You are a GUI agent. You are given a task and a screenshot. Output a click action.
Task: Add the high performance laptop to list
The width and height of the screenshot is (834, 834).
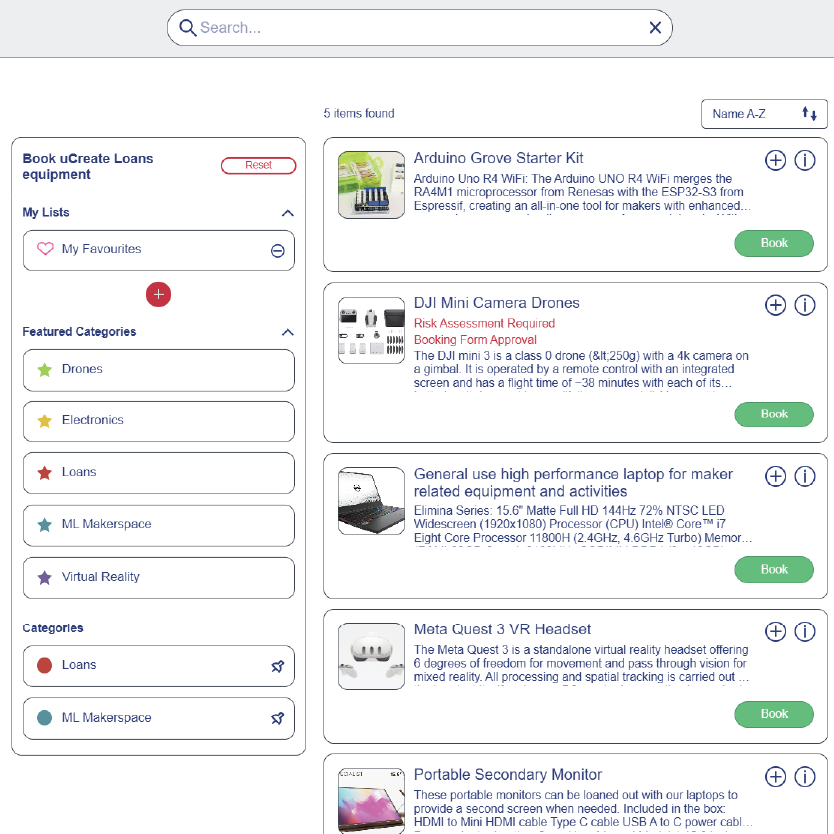775,476
